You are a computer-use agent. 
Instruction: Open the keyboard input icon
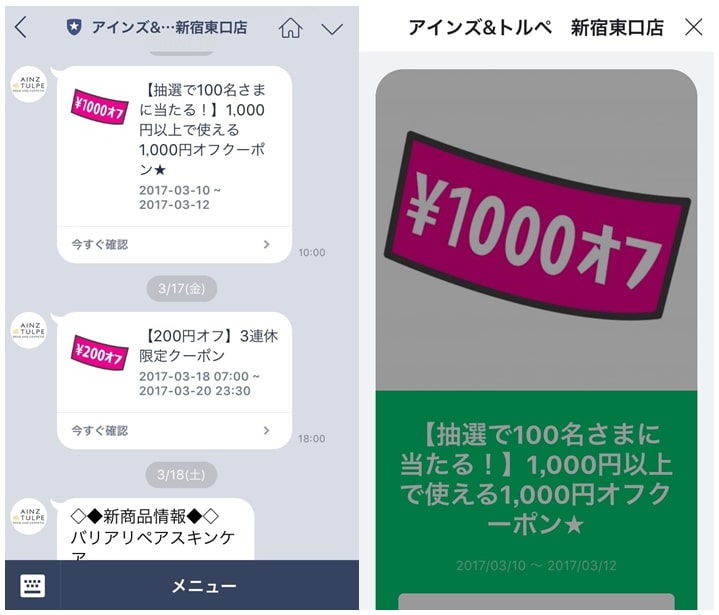33,586
